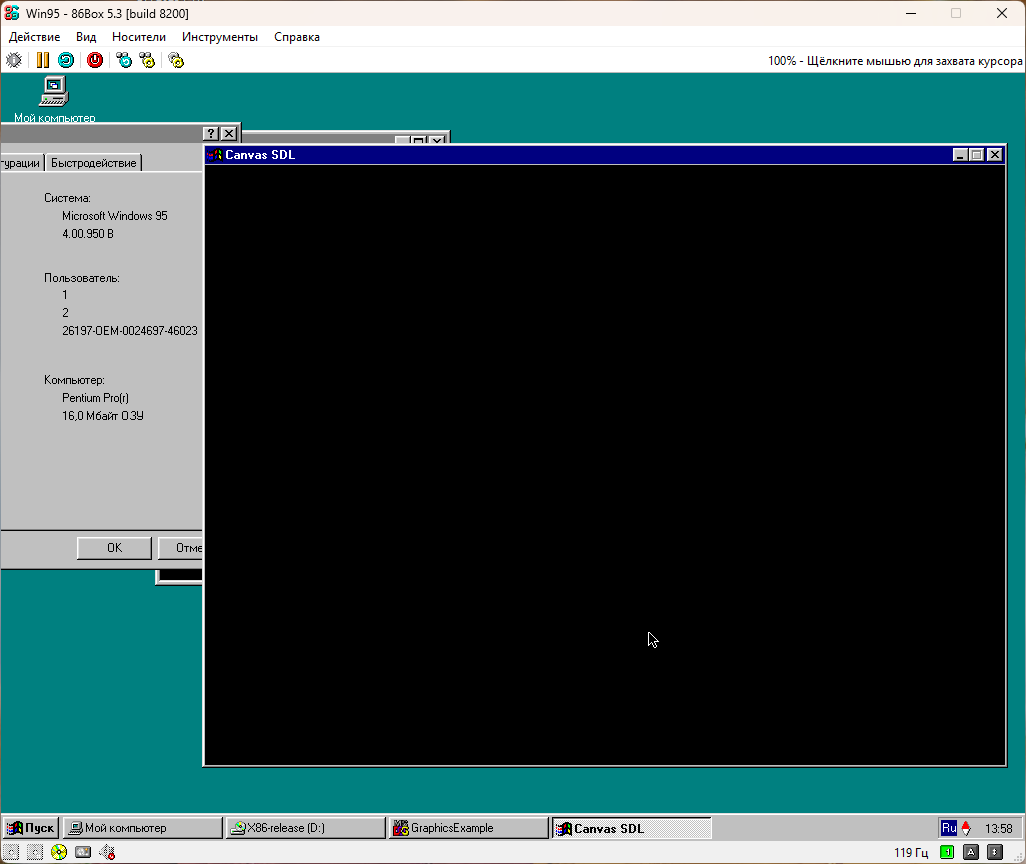Switch to X86-release (D:) taskbar button
Image resolution: width=1026 pixels, height=864 pixels.
[x=306, y=828]
